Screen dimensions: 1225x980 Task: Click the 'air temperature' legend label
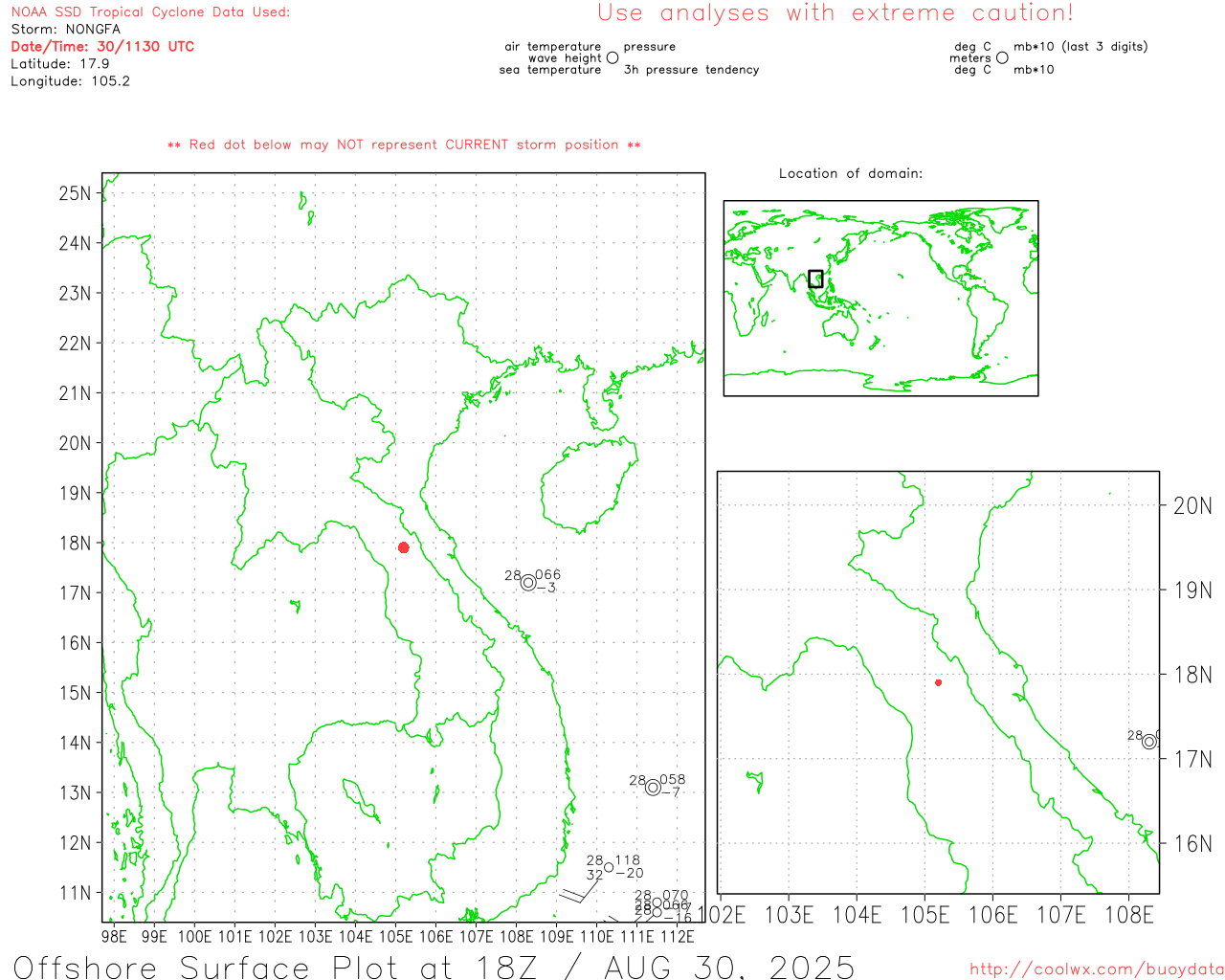tap(553, 46)
